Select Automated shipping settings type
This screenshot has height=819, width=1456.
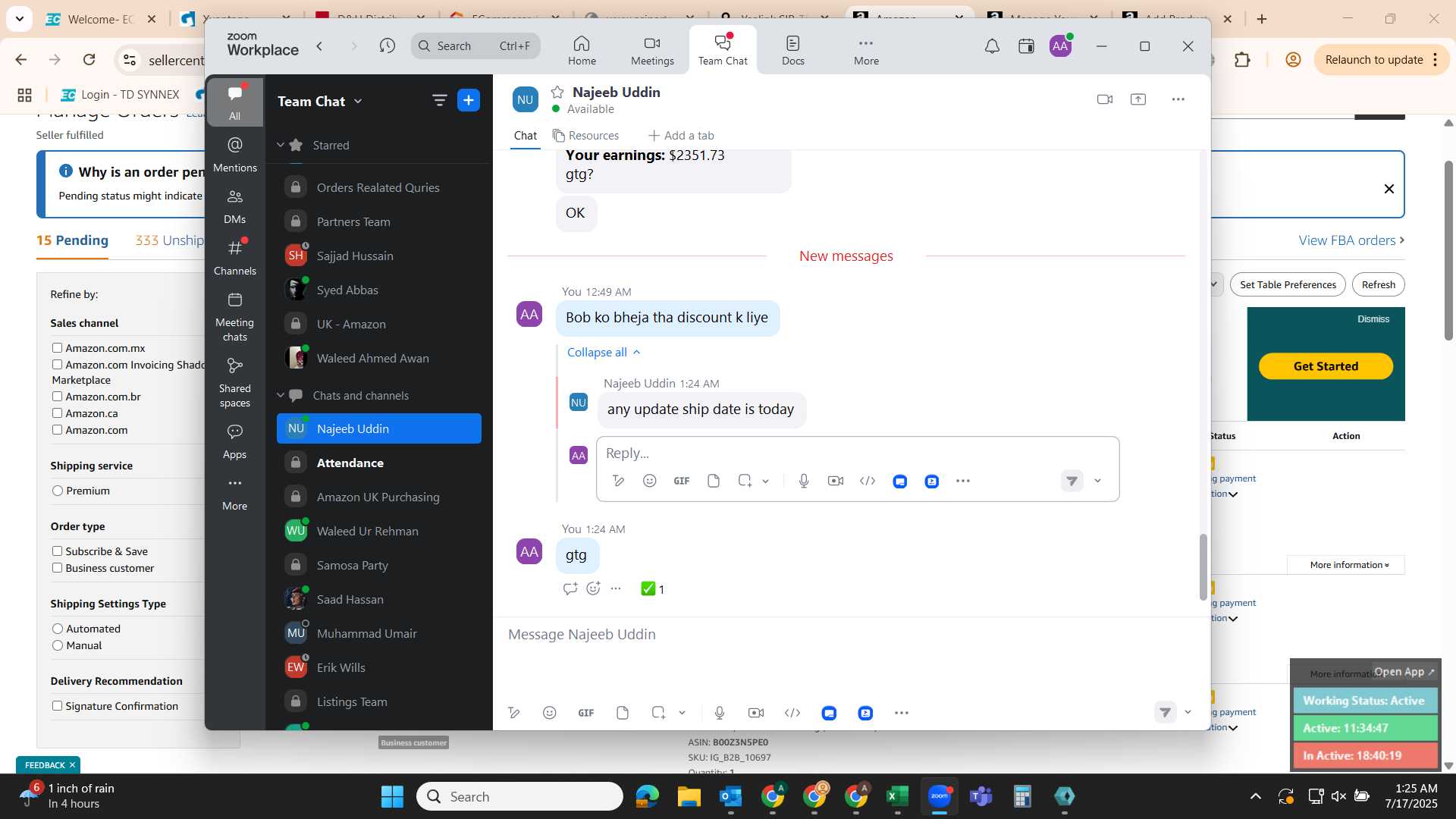(x=58, y=629)
